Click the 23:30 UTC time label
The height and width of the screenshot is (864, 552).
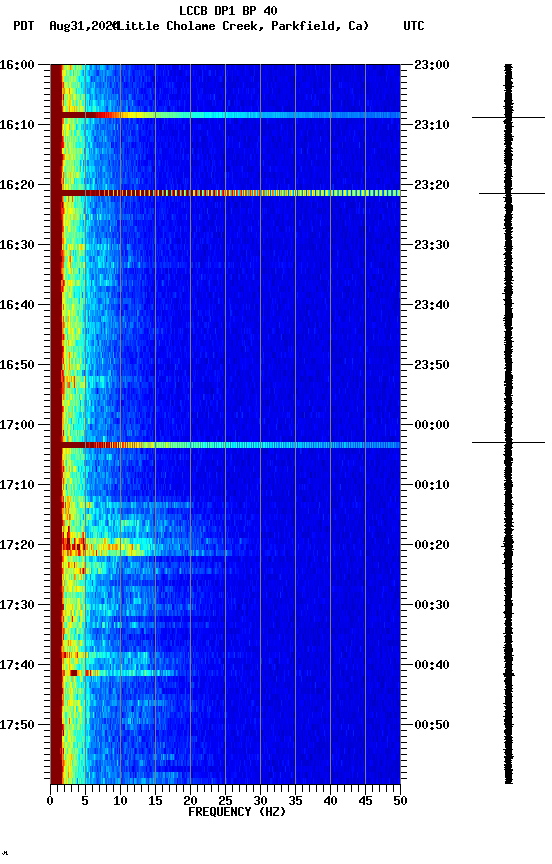click(x=432, y=245)
